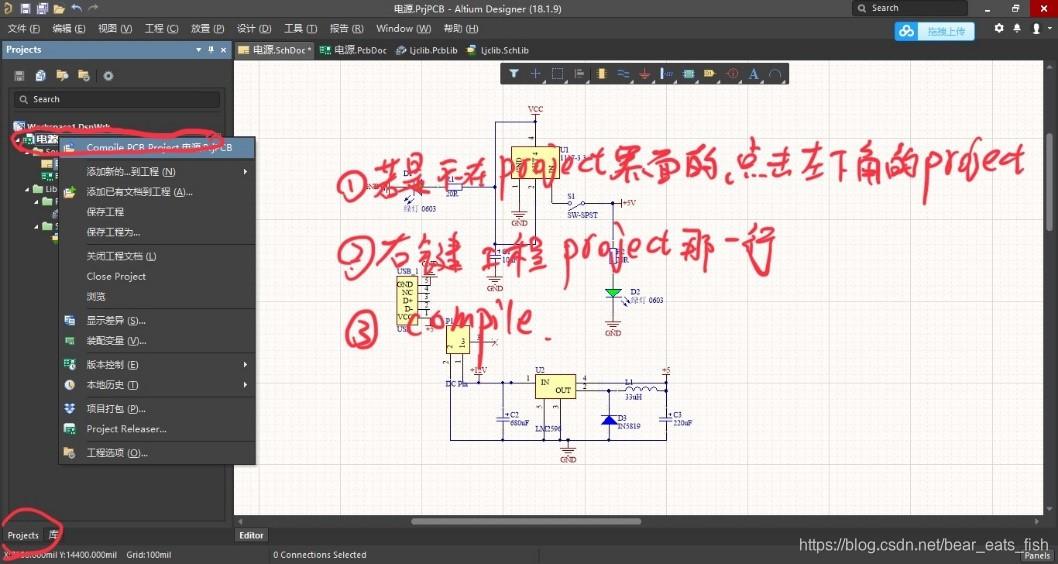Select the place net label tool
The height and width of the screenshot is (564, 1058).
(667, 74)
